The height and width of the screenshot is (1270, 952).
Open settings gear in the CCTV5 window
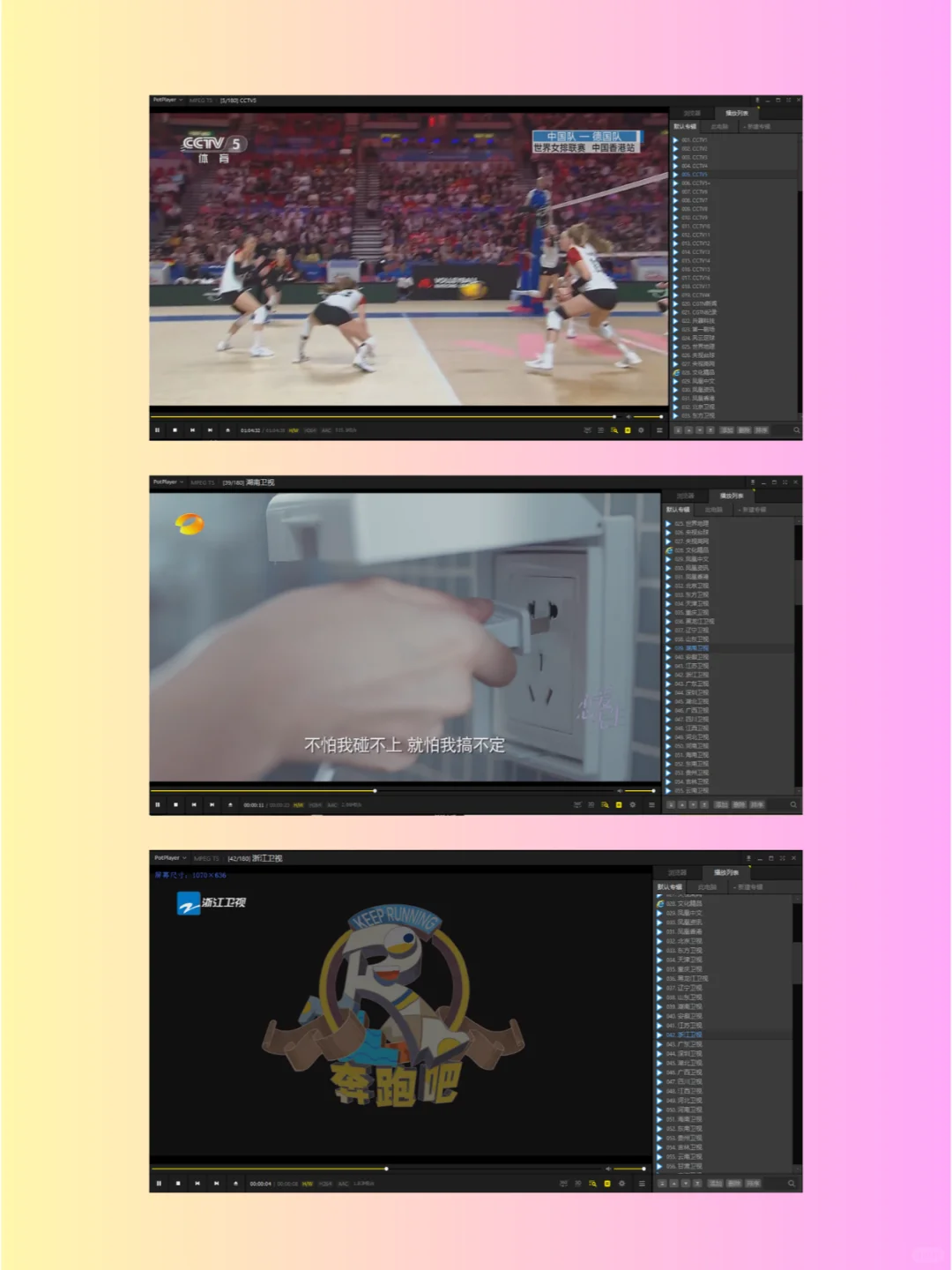click(640, 430)
